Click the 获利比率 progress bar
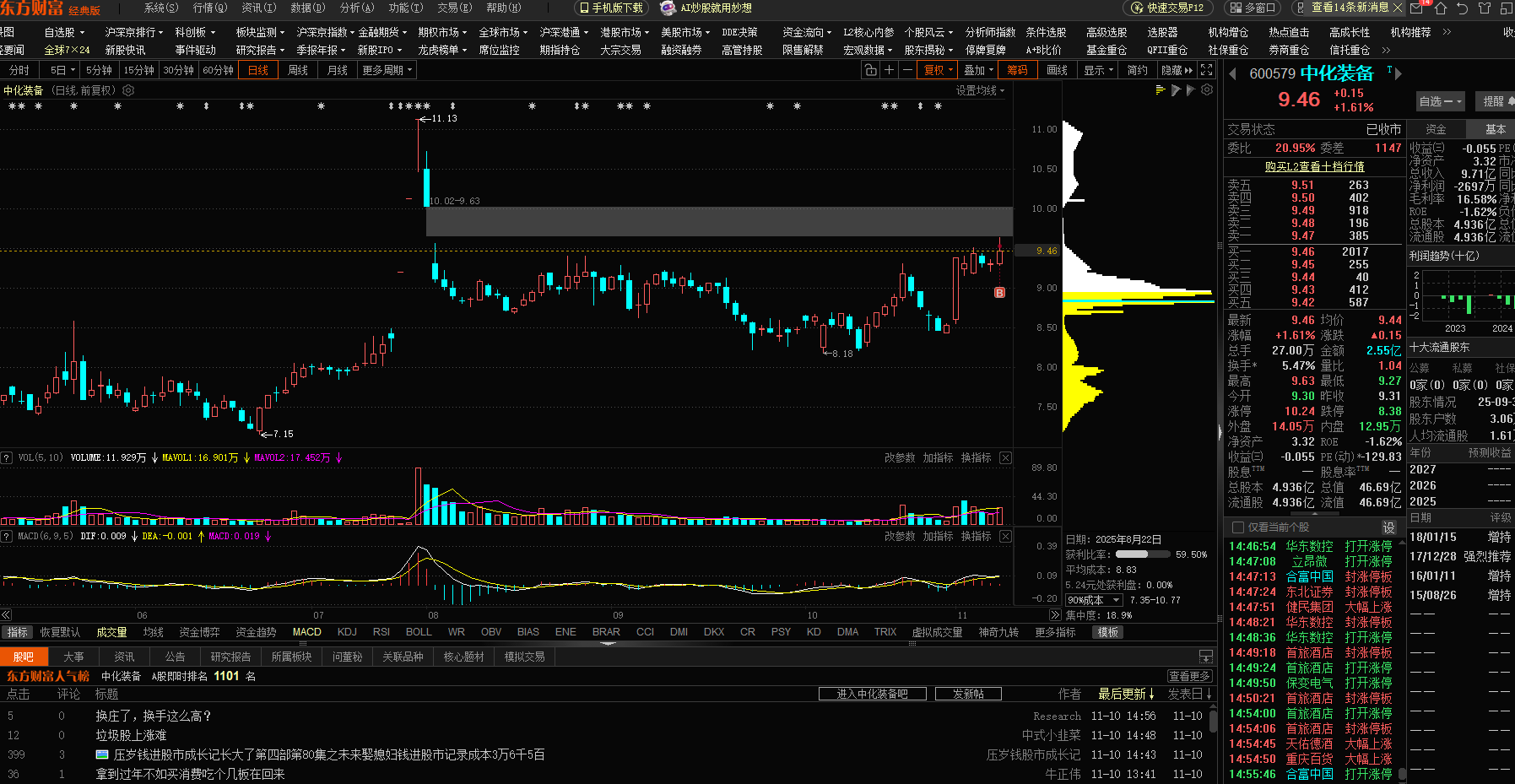Viewport: 1515px width, 784px height. click(x=1142, y=554)
